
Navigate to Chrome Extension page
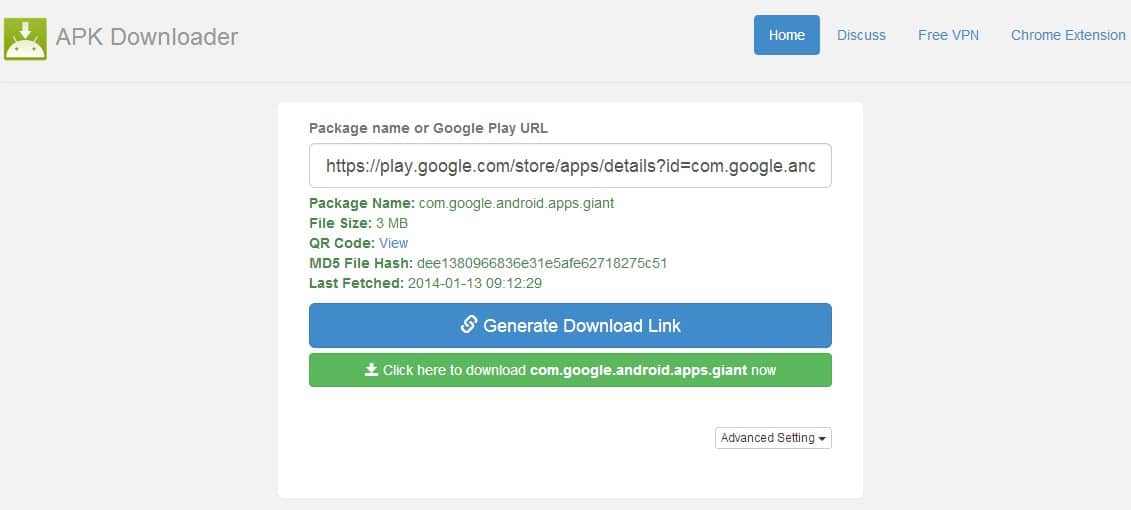click(1067, 35)
